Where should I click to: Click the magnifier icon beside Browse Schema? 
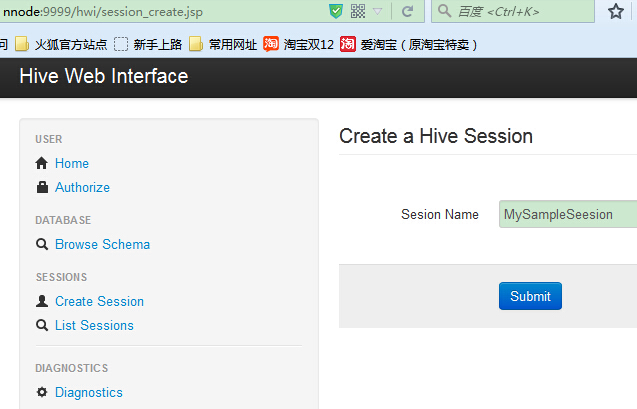(42, 244)
